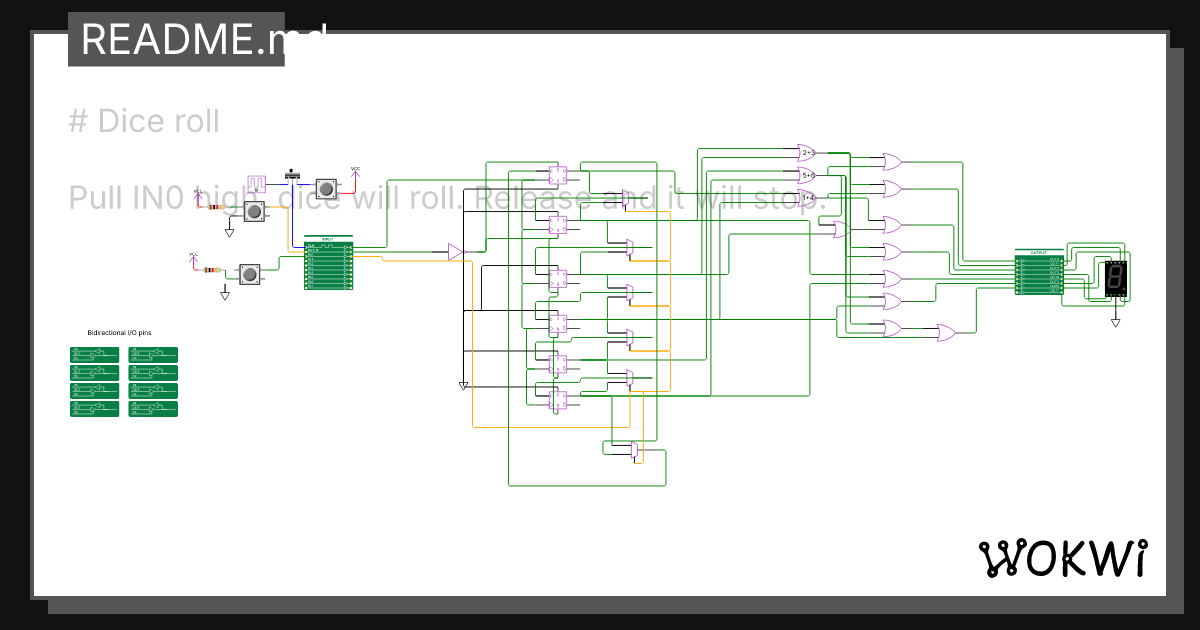Select the clock generator component
Screen dimensions: 1200x630
coord(257,184)
